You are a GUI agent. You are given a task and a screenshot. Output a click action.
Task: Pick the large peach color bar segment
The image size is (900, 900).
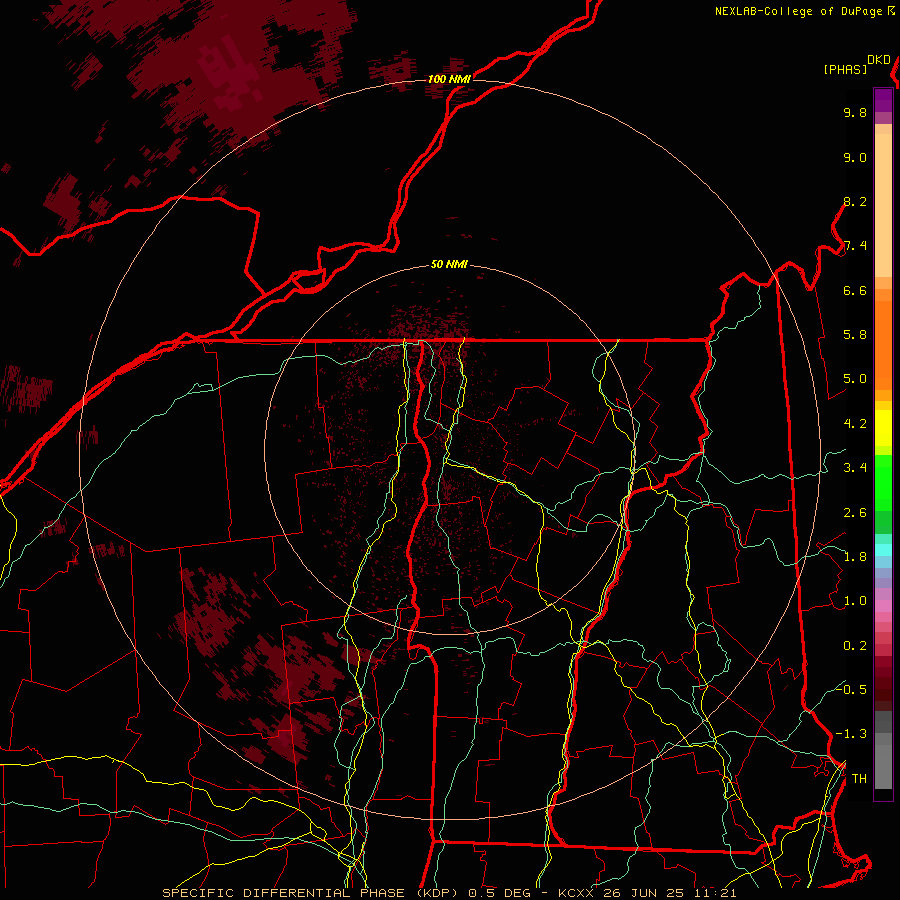pyautogui.click(x=883, y=206)
